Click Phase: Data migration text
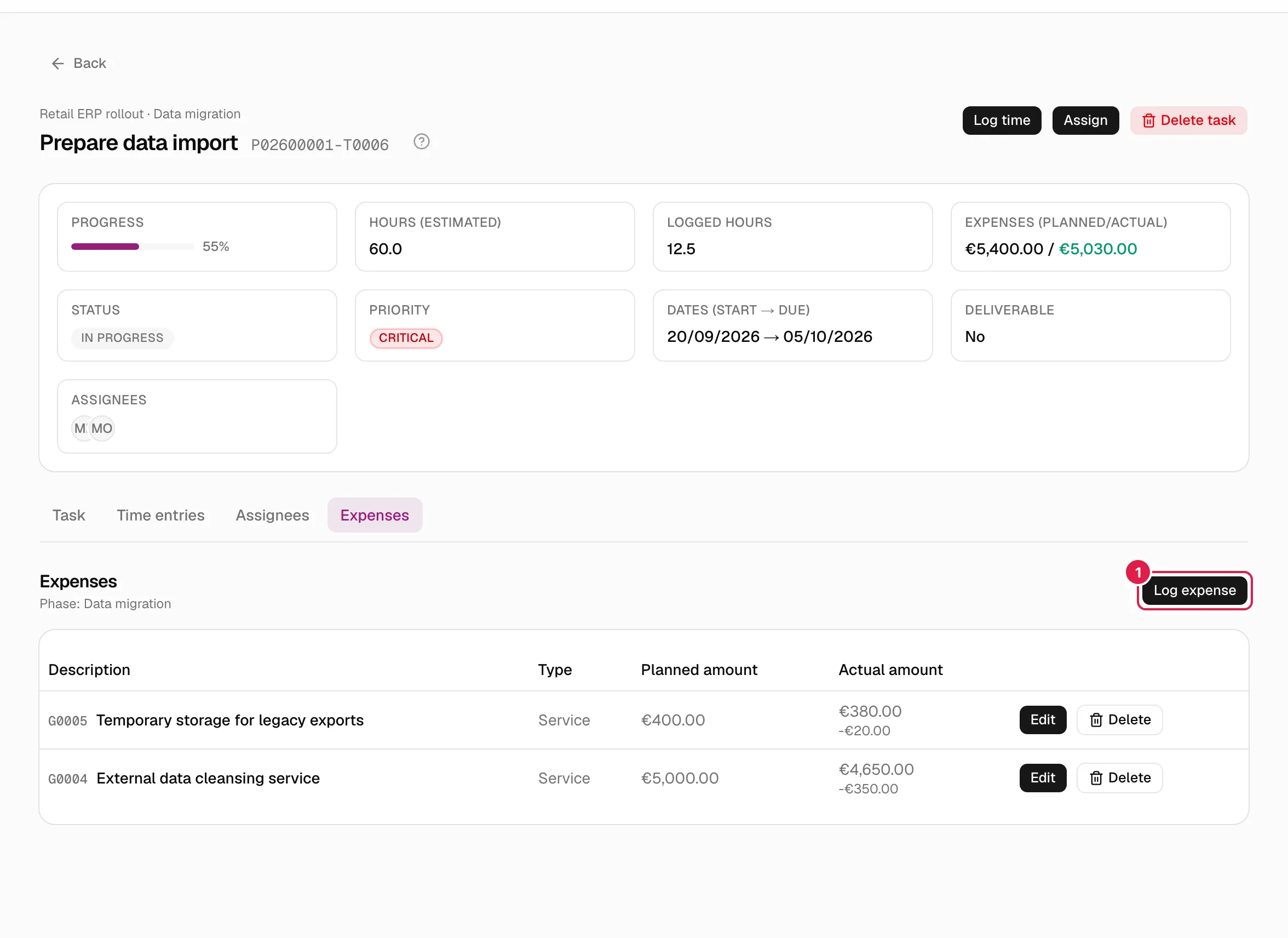 tap(105, 603)
